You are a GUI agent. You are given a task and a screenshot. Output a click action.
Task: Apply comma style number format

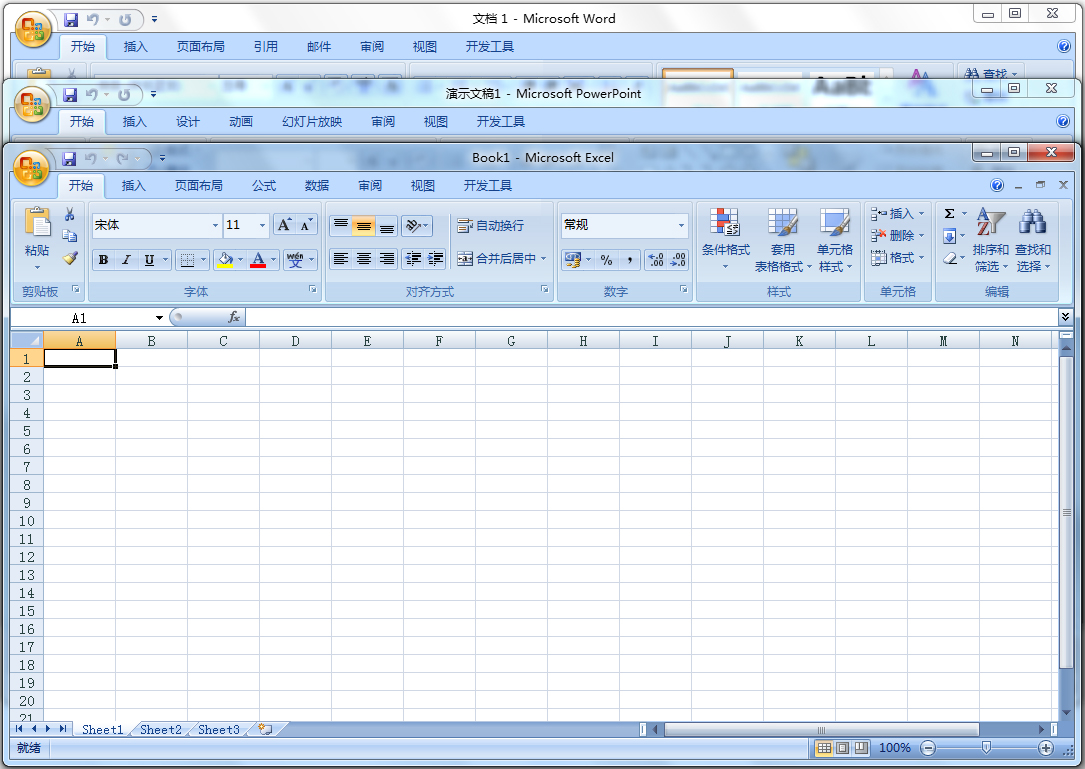pyautogui.click(x=630, y=260)
